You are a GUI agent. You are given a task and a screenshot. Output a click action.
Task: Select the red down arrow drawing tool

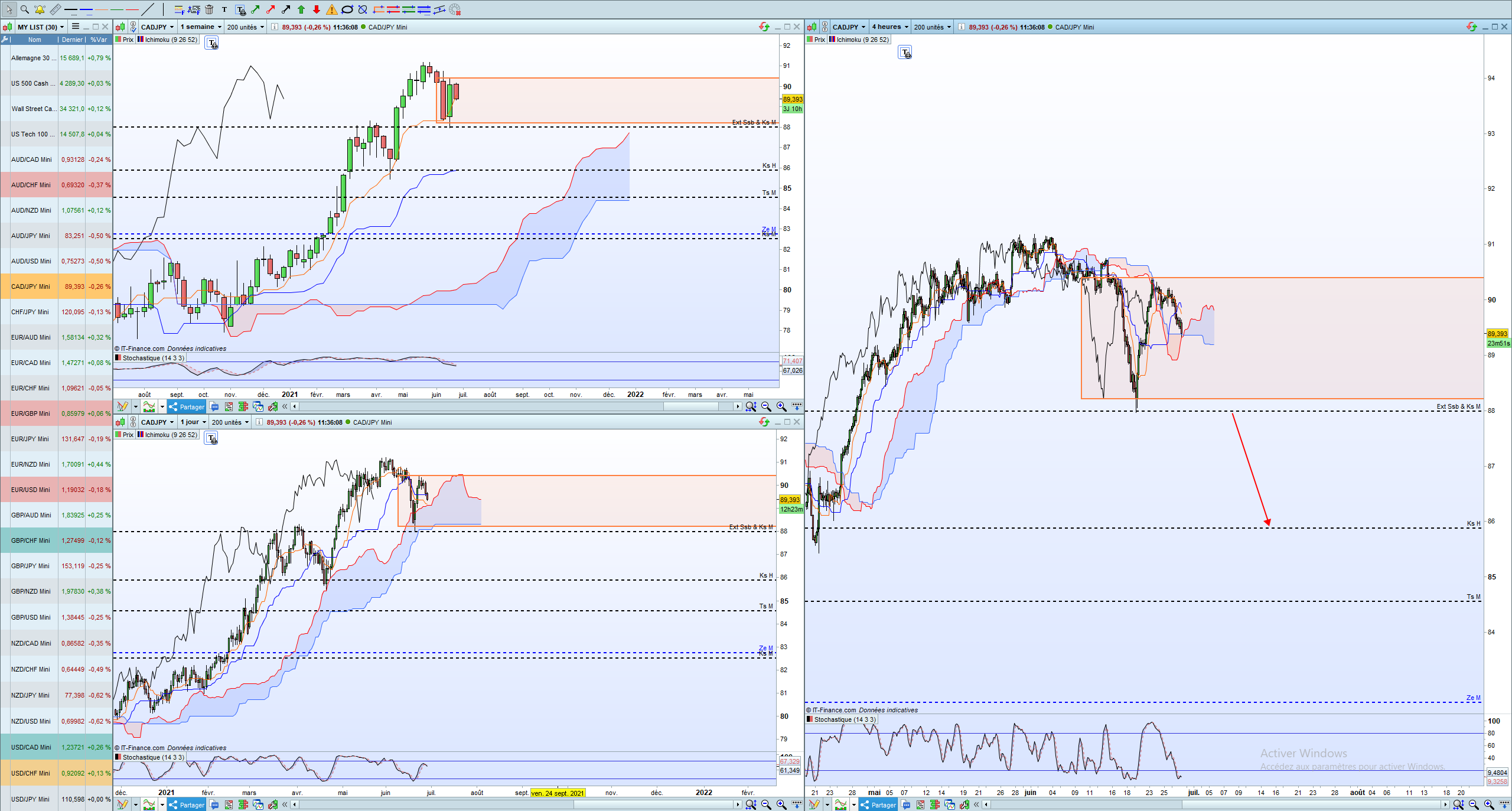pos(317,9)
